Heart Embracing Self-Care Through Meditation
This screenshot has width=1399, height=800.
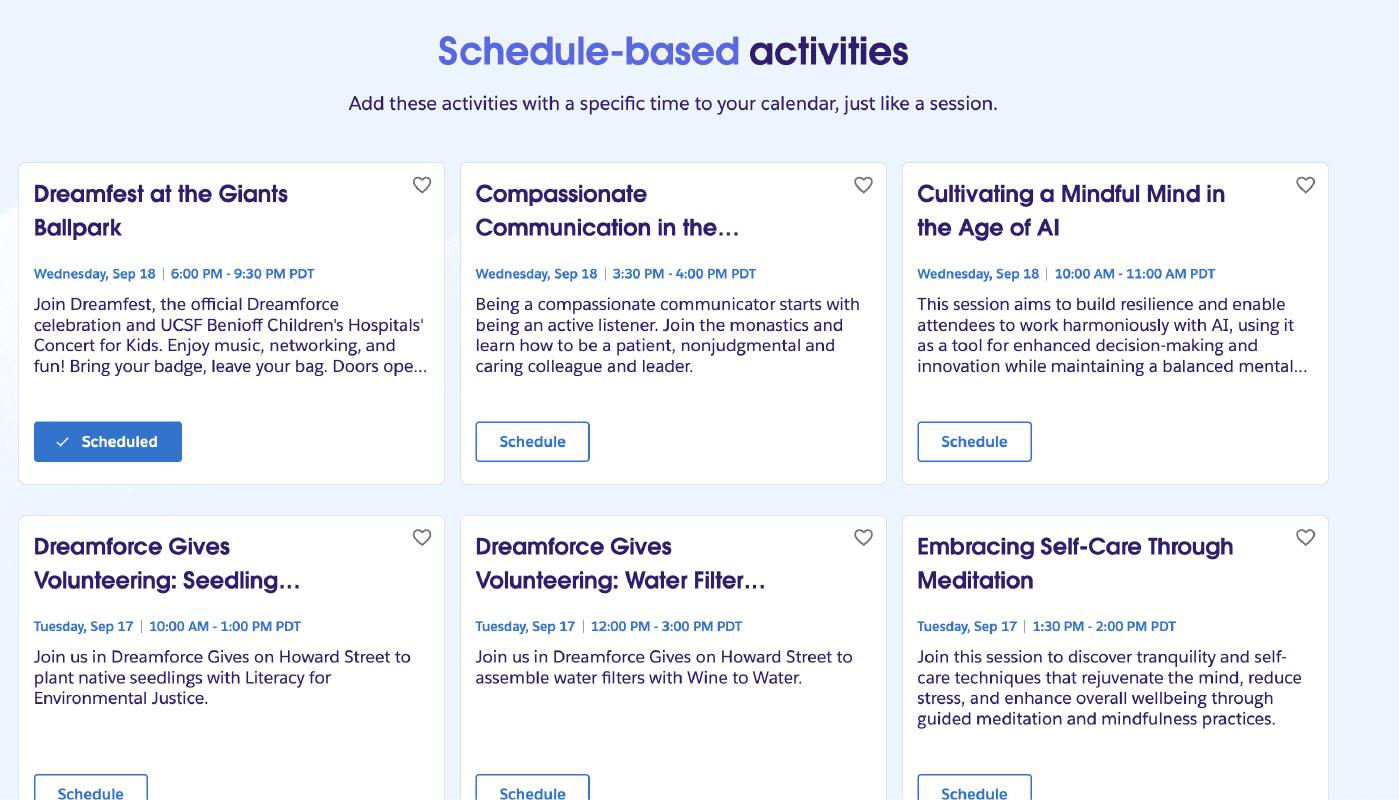click(x=1305, y=538)
